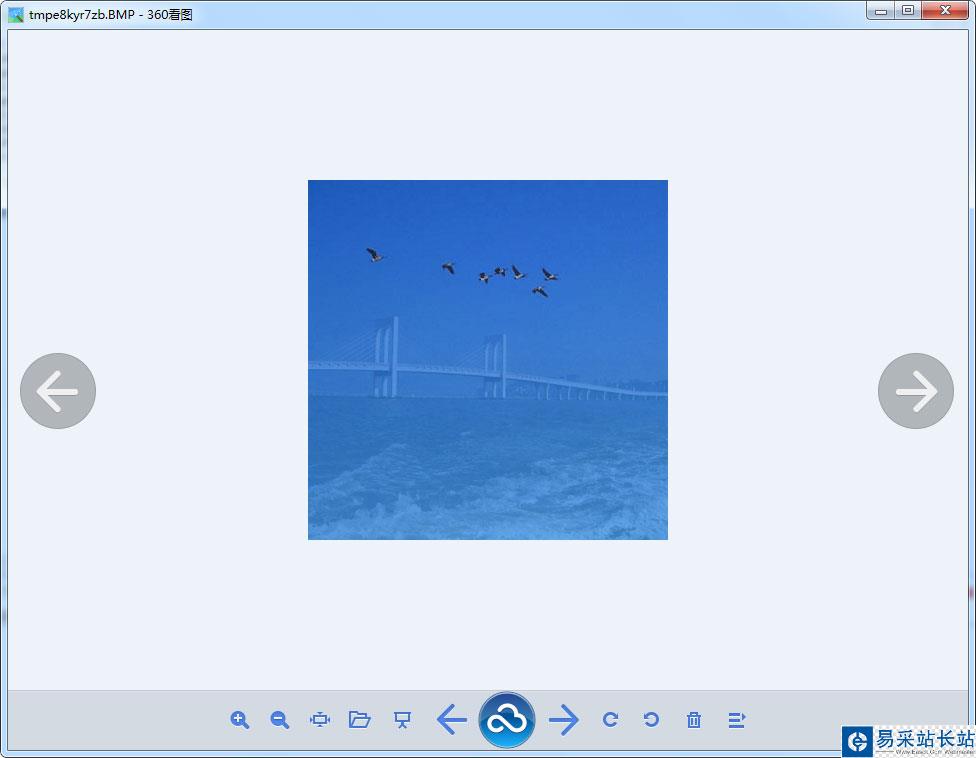
Task: Go to next image using toolbar right arrow
Action: click(564, 720)
